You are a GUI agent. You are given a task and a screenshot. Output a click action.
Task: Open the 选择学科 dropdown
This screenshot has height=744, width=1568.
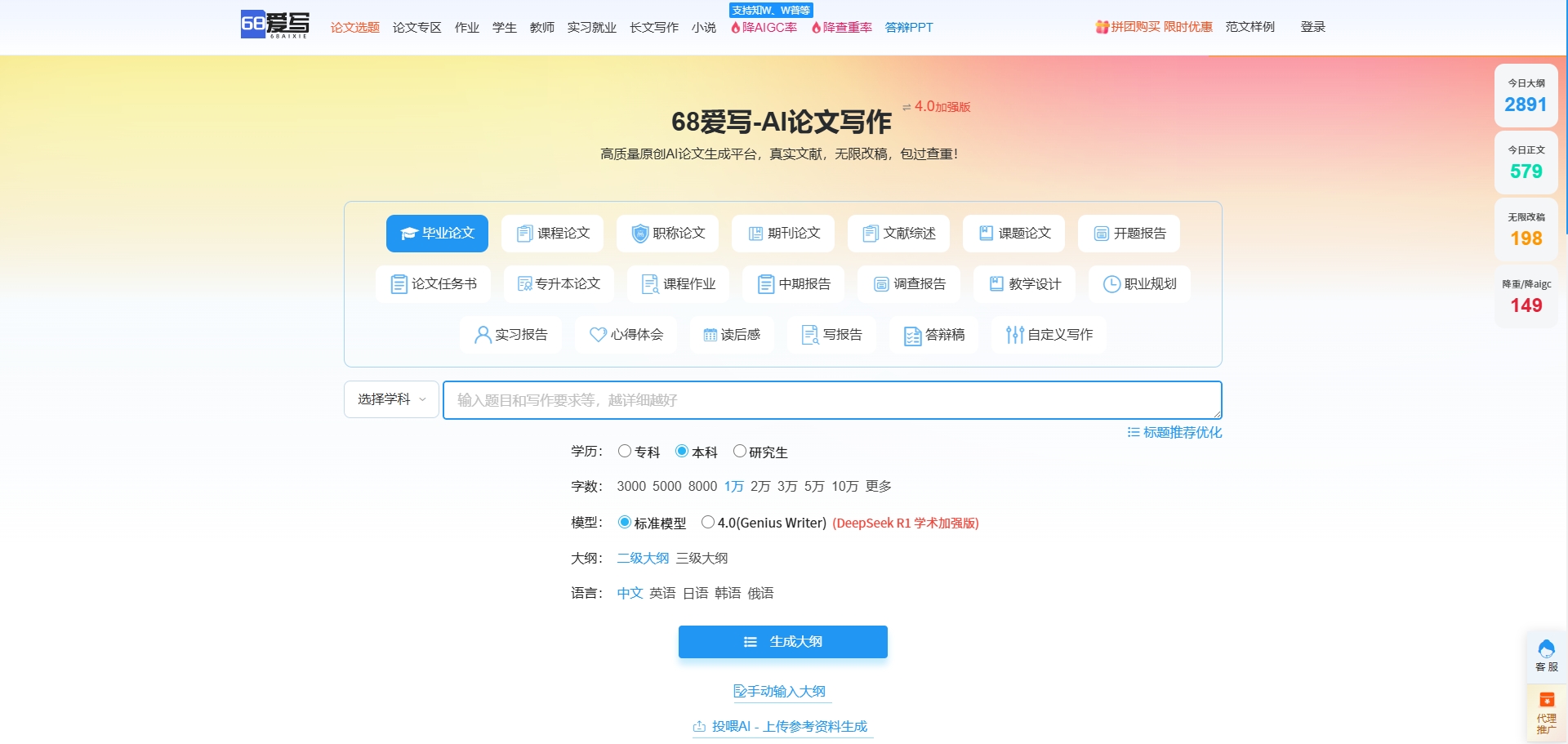click(391, 399)
